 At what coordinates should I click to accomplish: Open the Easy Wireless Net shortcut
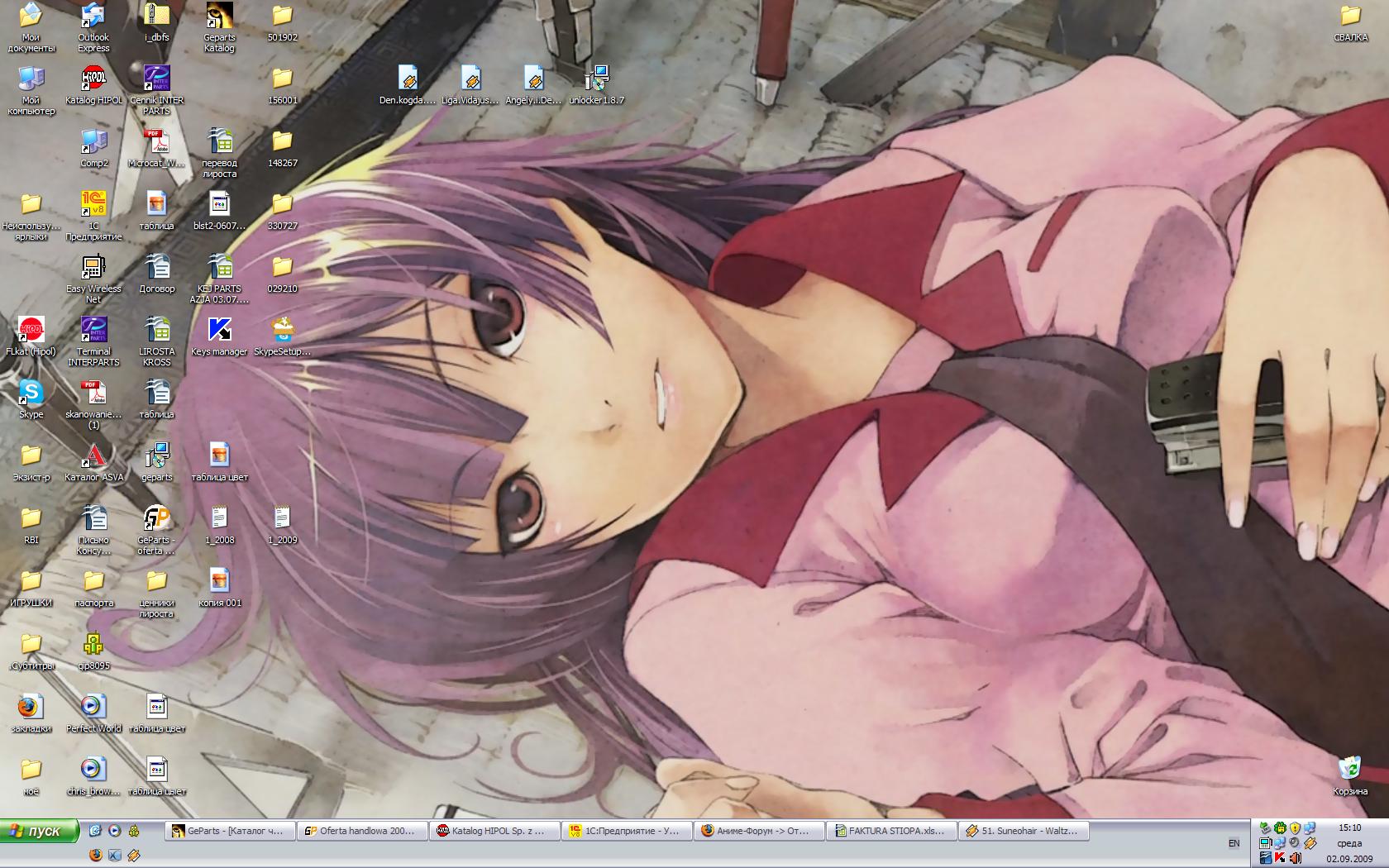(x=93, y=268)
